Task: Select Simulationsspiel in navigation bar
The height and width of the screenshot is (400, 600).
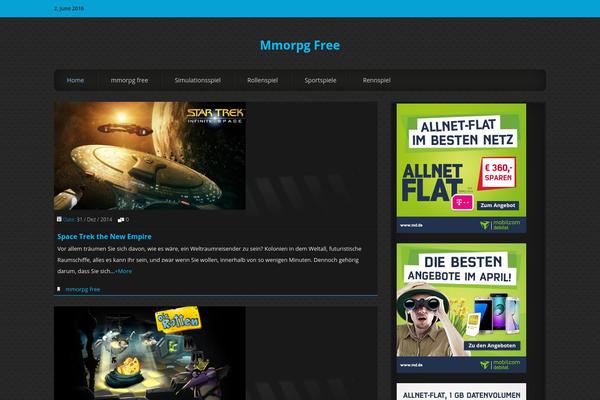Action: click(x=197, y=80)
